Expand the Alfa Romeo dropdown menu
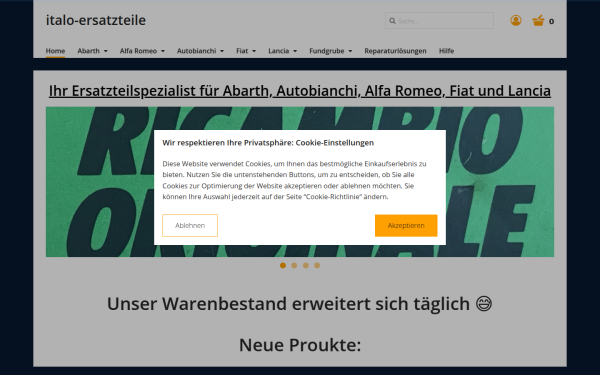Image resolution: width=600 pixels, height=375 pixels. [x=142, y=51]
